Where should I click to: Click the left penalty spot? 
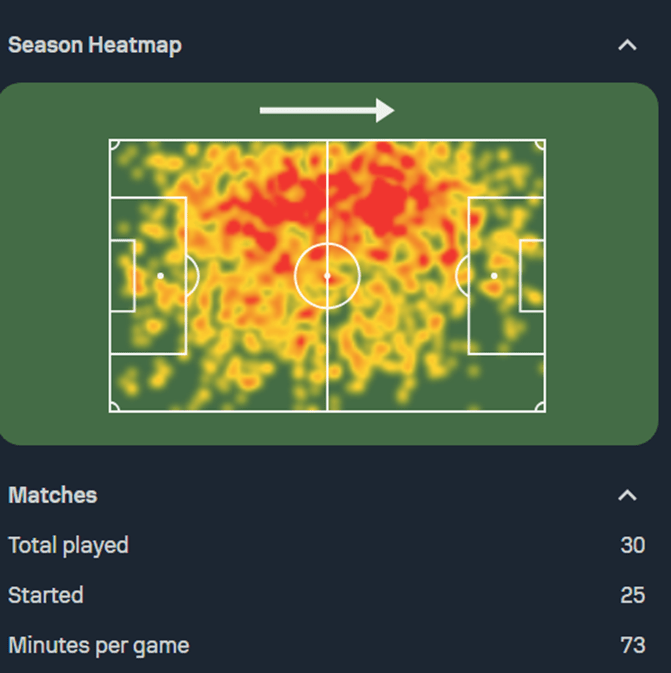160,275
